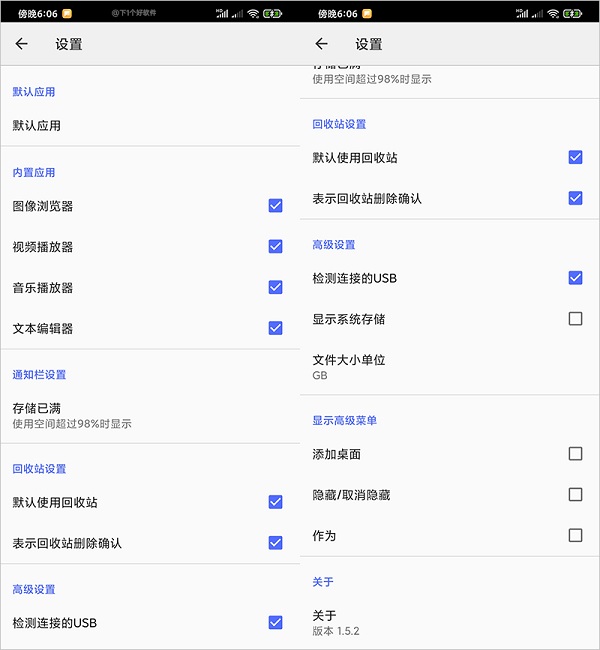The image size is (600, 650).
Task: Check the 添加桌面 advanced menu option
Action: point(575,454)
